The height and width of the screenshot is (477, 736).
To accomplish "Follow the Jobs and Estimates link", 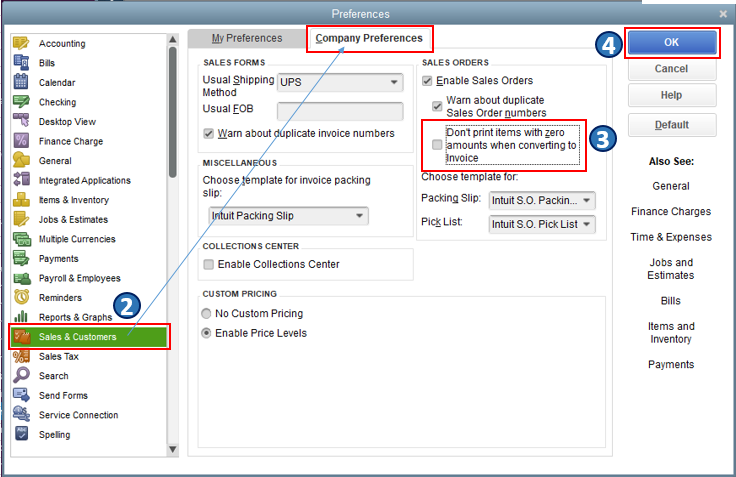I will (x=671, y=269).
